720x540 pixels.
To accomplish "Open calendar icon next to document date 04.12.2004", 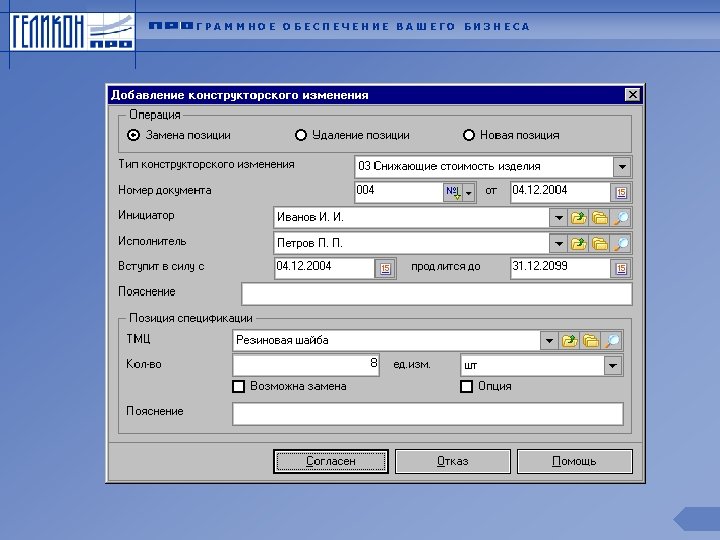I will [621, 192].
